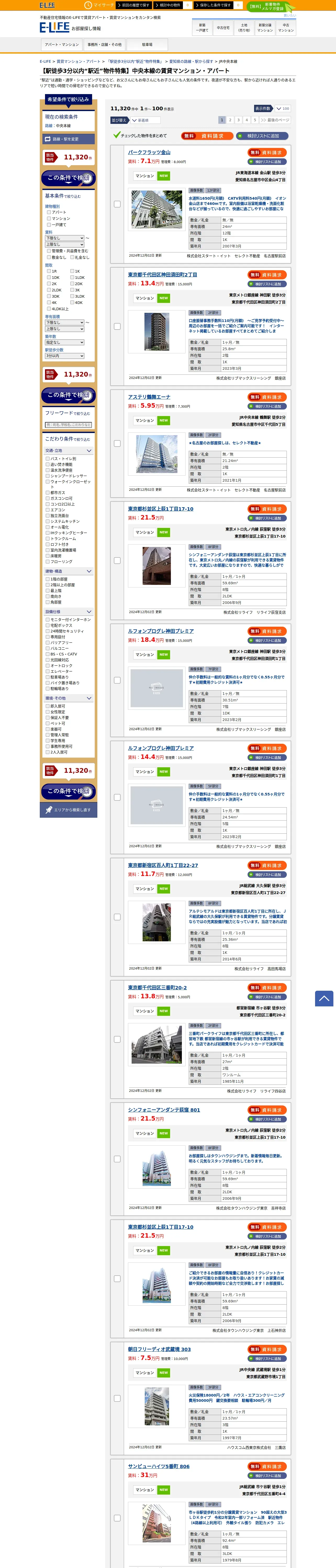Add サンビューハイツ5番町 806 to 検討リスト

click(267, 1475)
